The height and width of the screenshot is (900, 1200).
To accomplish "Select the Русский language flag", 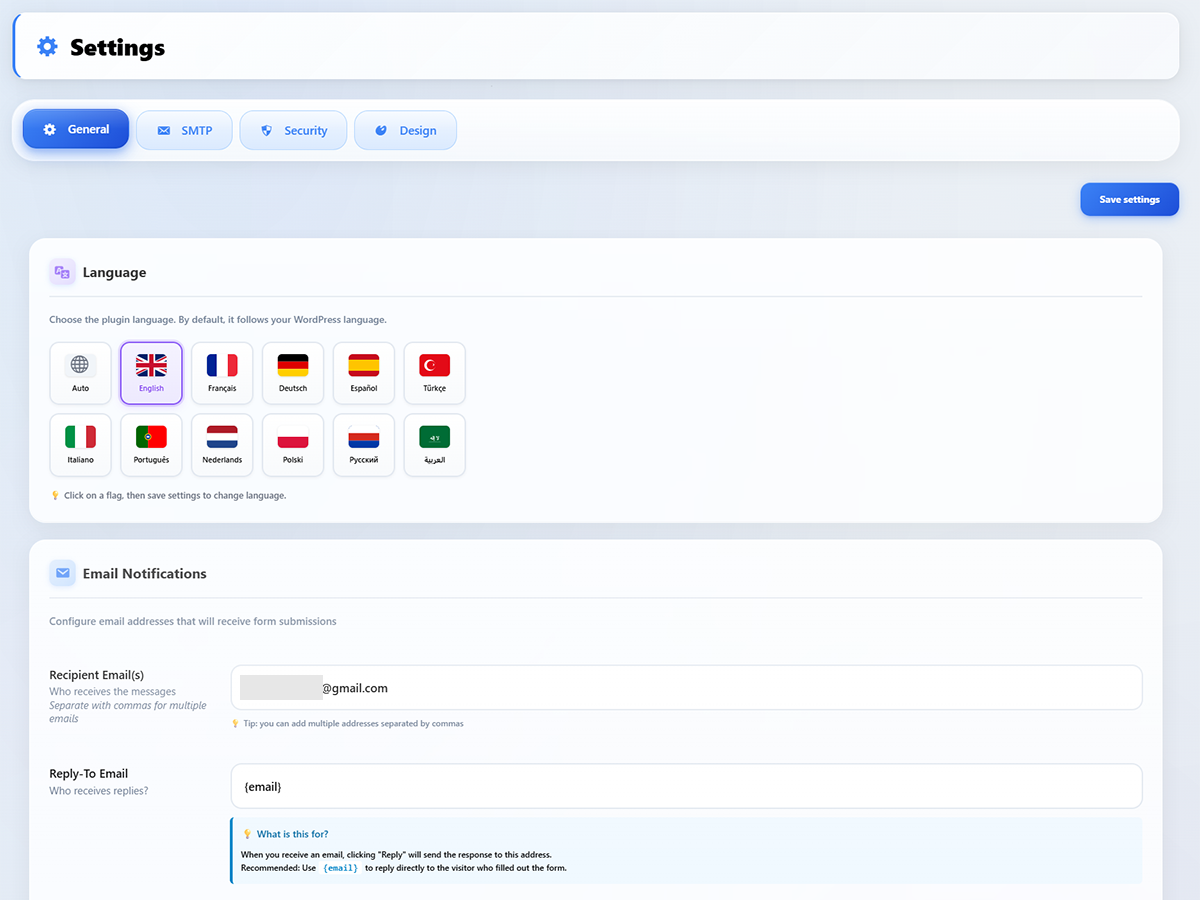I will (363, 445).
